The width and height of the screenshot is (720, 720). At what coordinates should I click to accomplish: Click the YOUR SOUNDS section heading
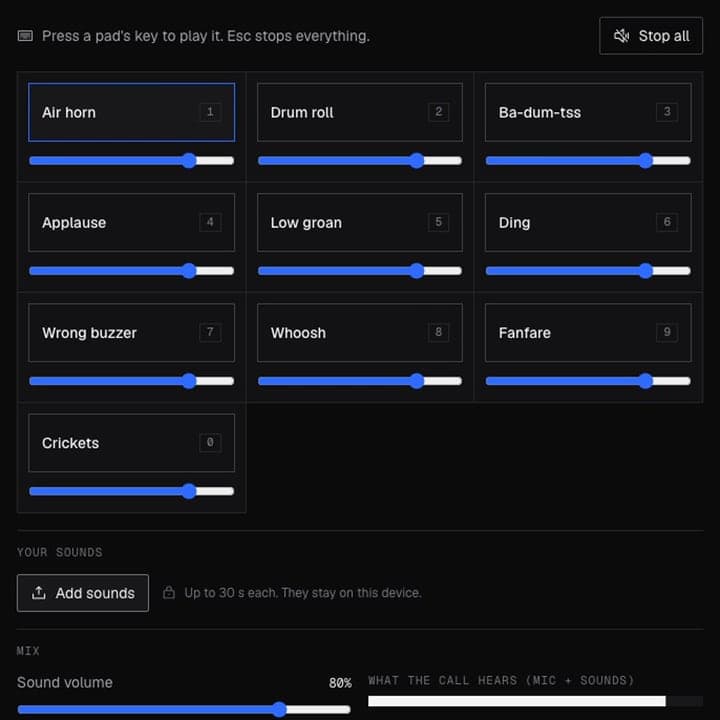tap(60, 552)
